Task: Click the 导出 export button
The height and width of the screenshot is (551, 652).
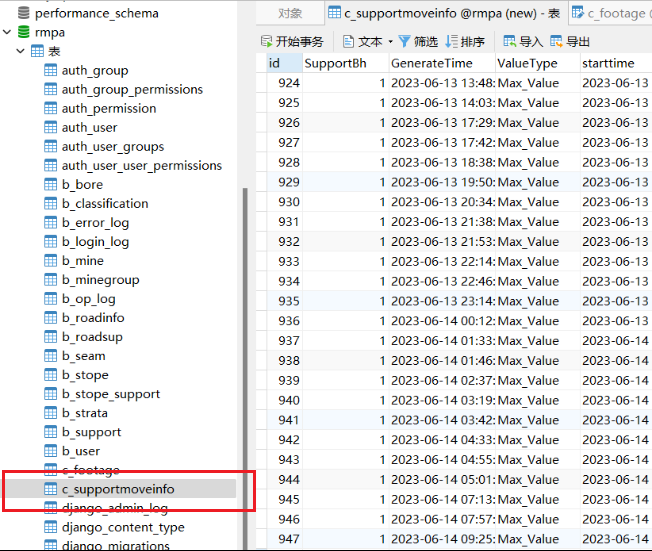Action: coord(570,42)
